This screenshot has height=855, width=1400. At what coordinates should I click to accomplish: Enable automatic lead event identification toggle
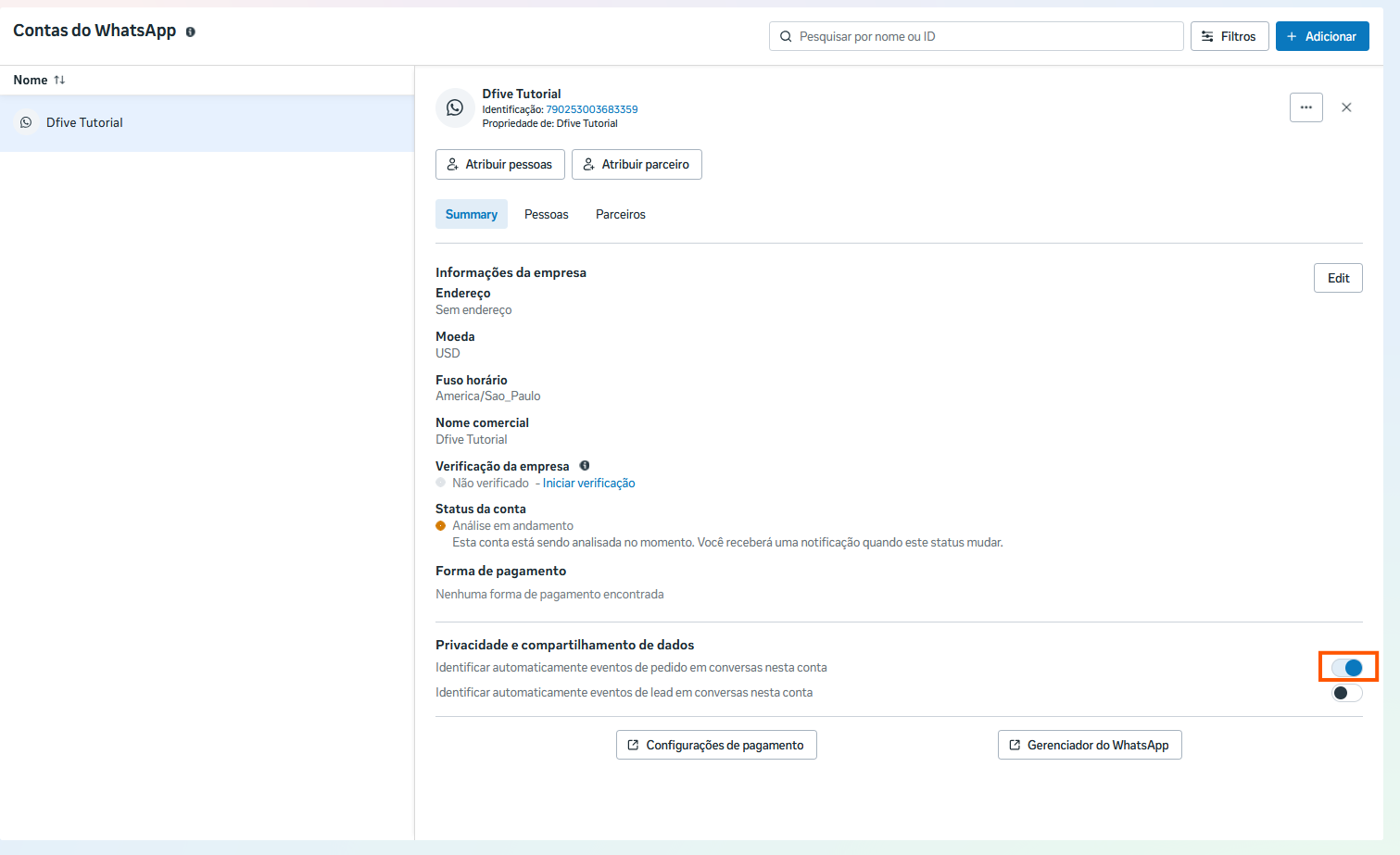point(1347,693)
